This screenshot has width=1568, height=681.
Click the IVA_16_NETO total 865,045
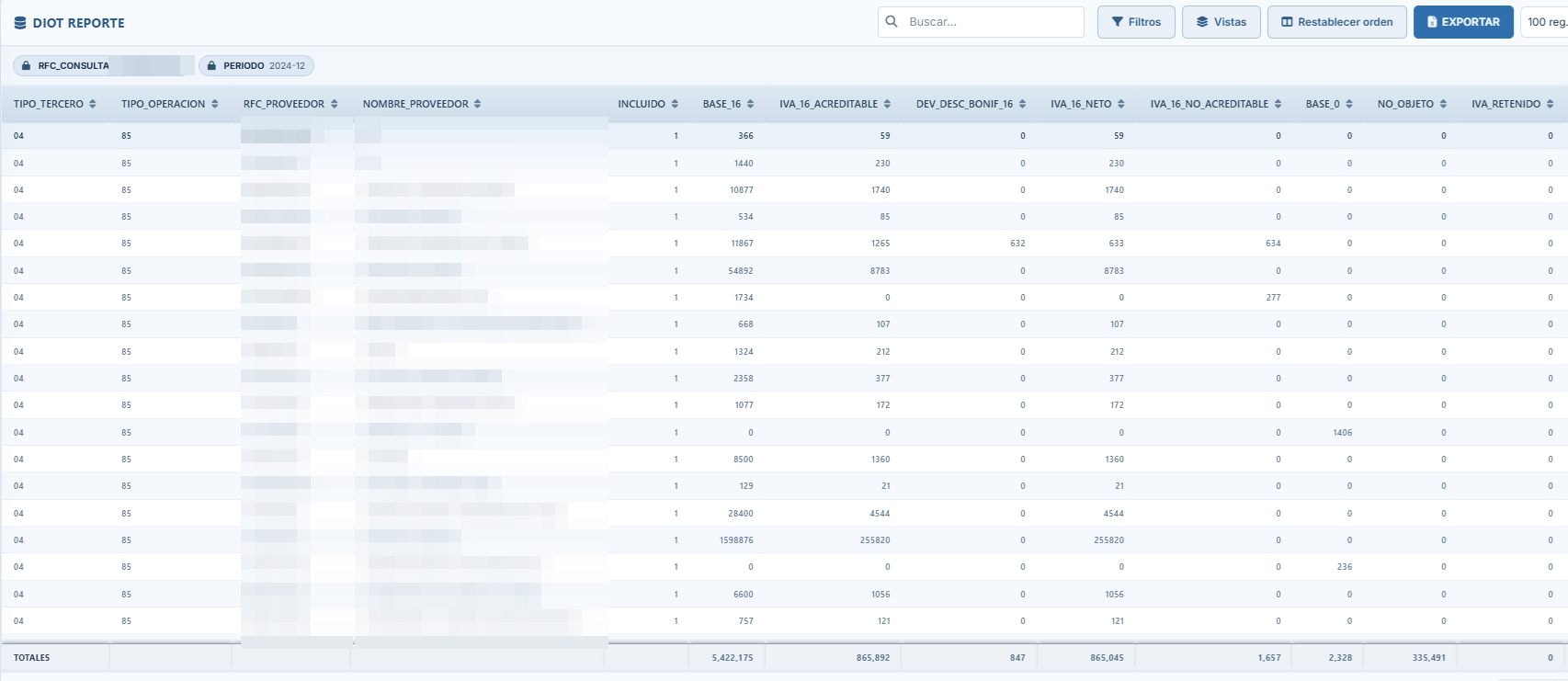[x=1108, y=658]
